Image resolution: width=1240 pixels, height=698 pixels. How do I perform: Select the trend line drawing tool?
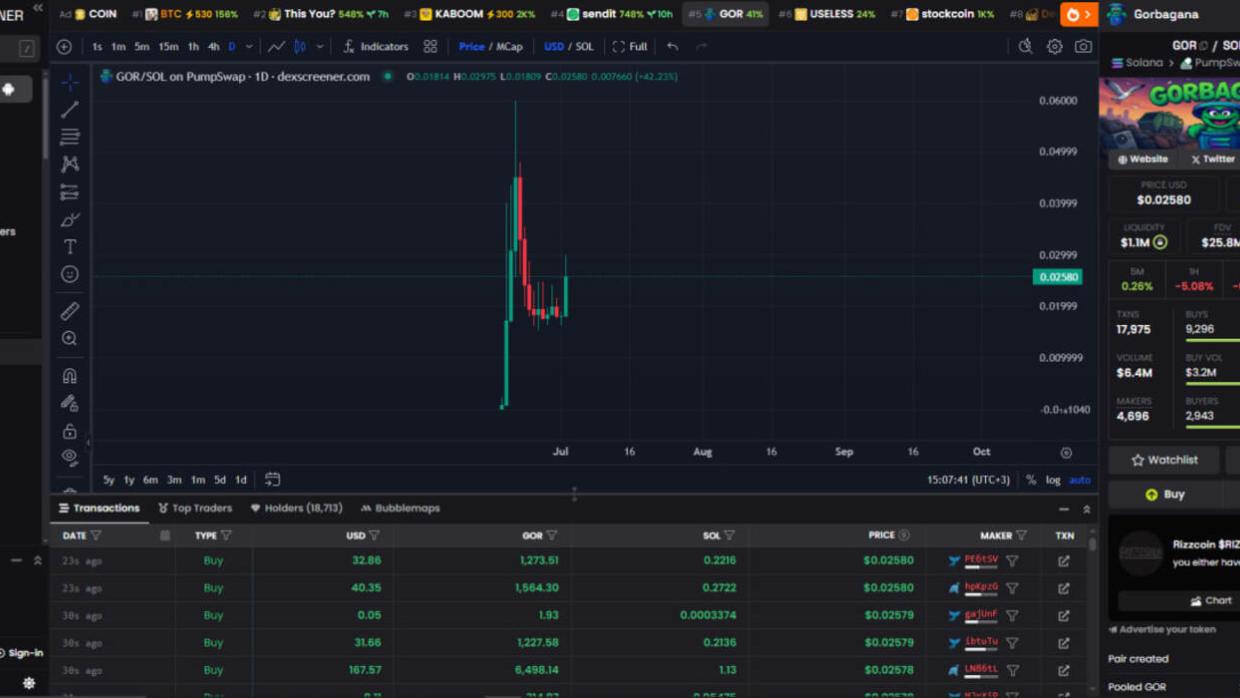coord(69,109)
